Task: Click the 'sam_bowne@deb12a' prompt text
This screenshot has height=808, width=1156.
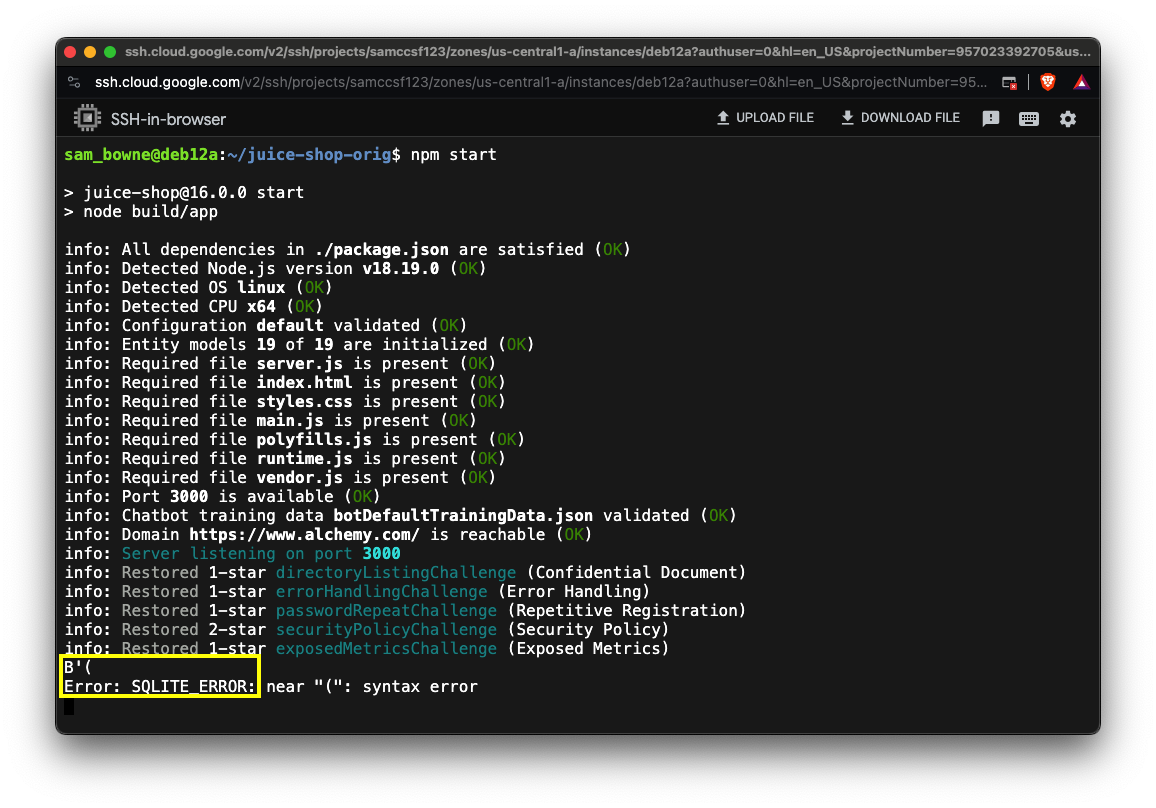Action: pos(141,155)
